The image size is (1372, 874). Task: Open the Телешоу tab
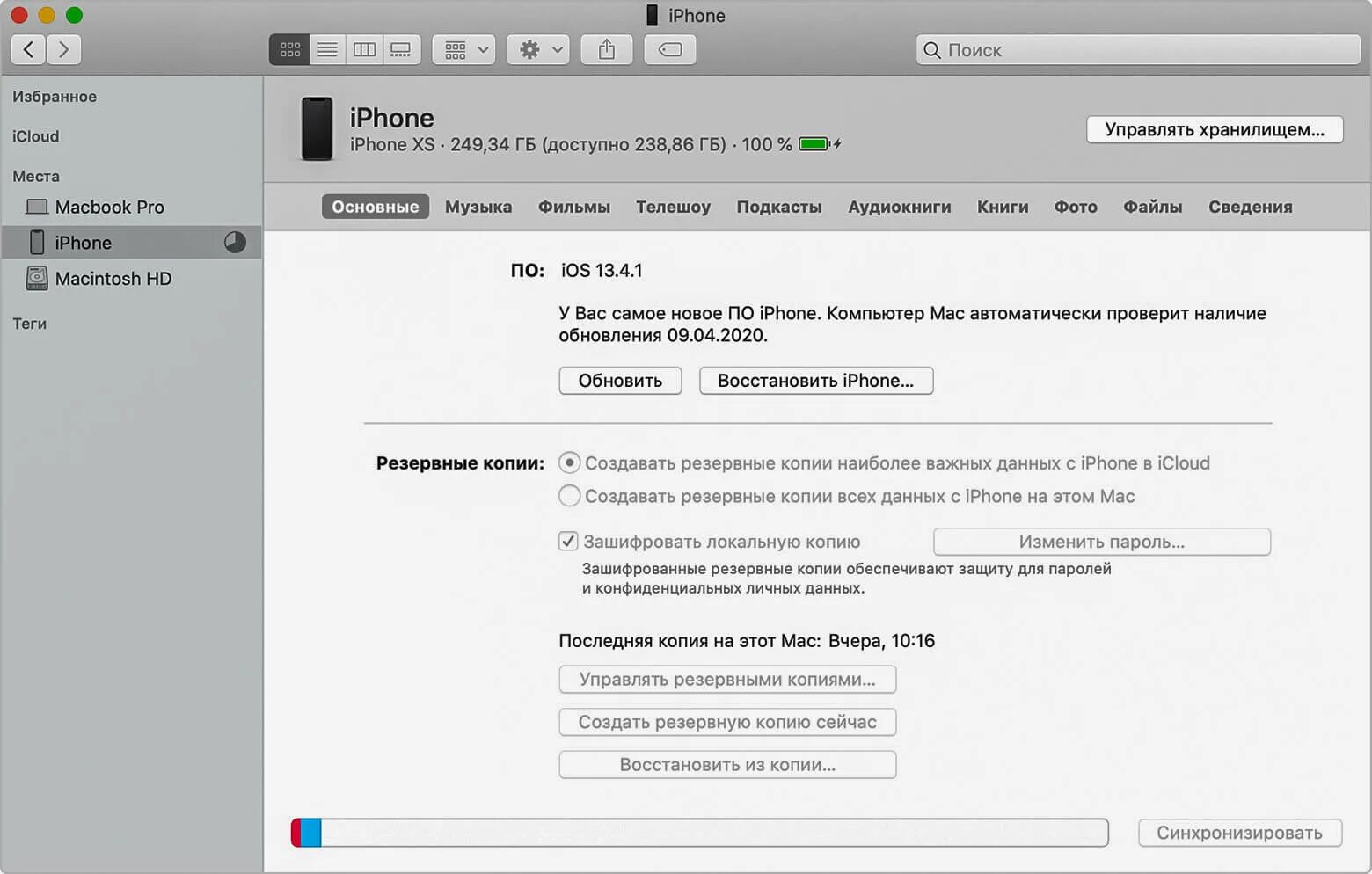pyautogui.click(x=674, y=207)
